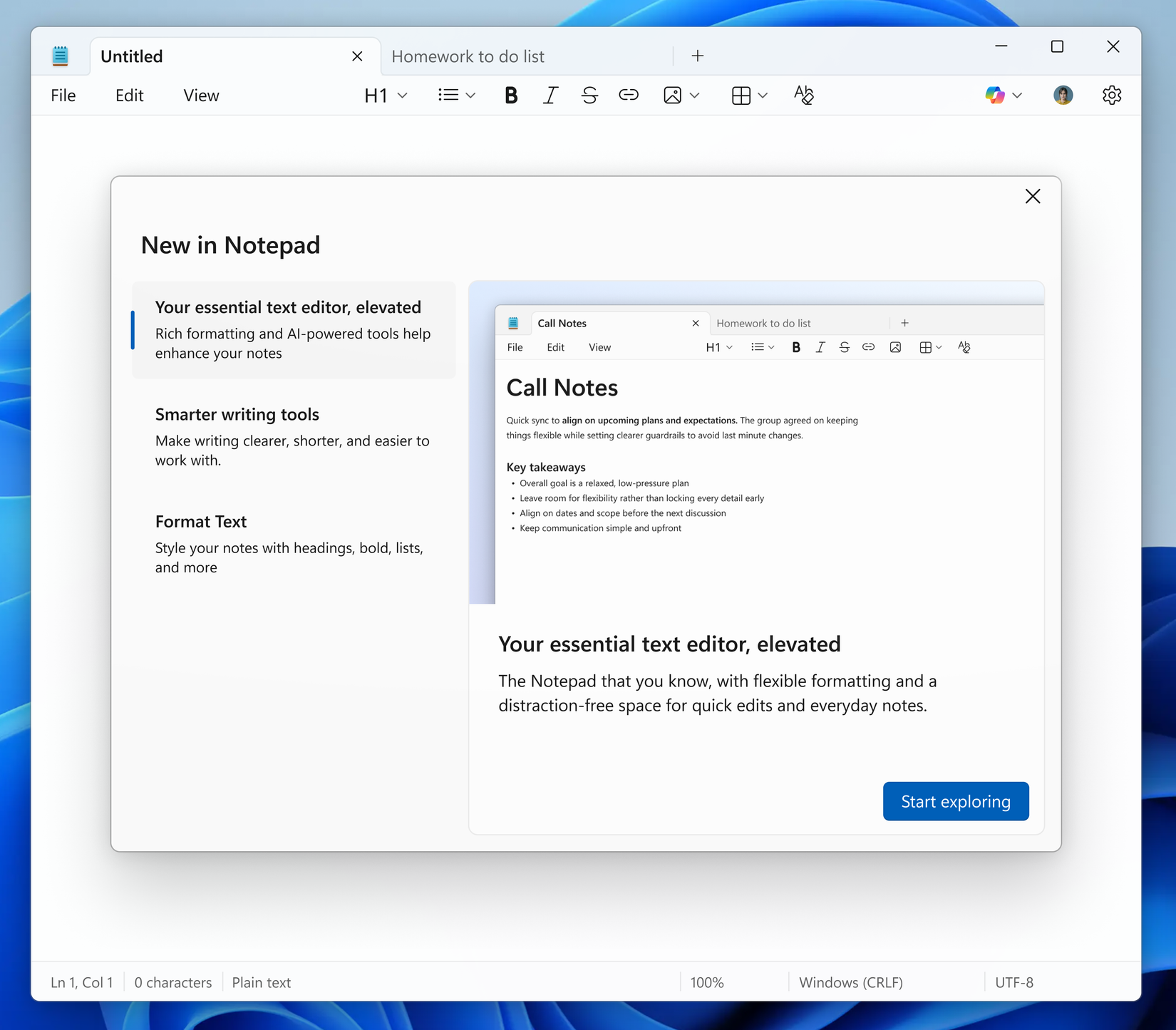This screenshot has width=1176, height=1030.
Task: Insert a hyperlink
Action: coord(628,95)
